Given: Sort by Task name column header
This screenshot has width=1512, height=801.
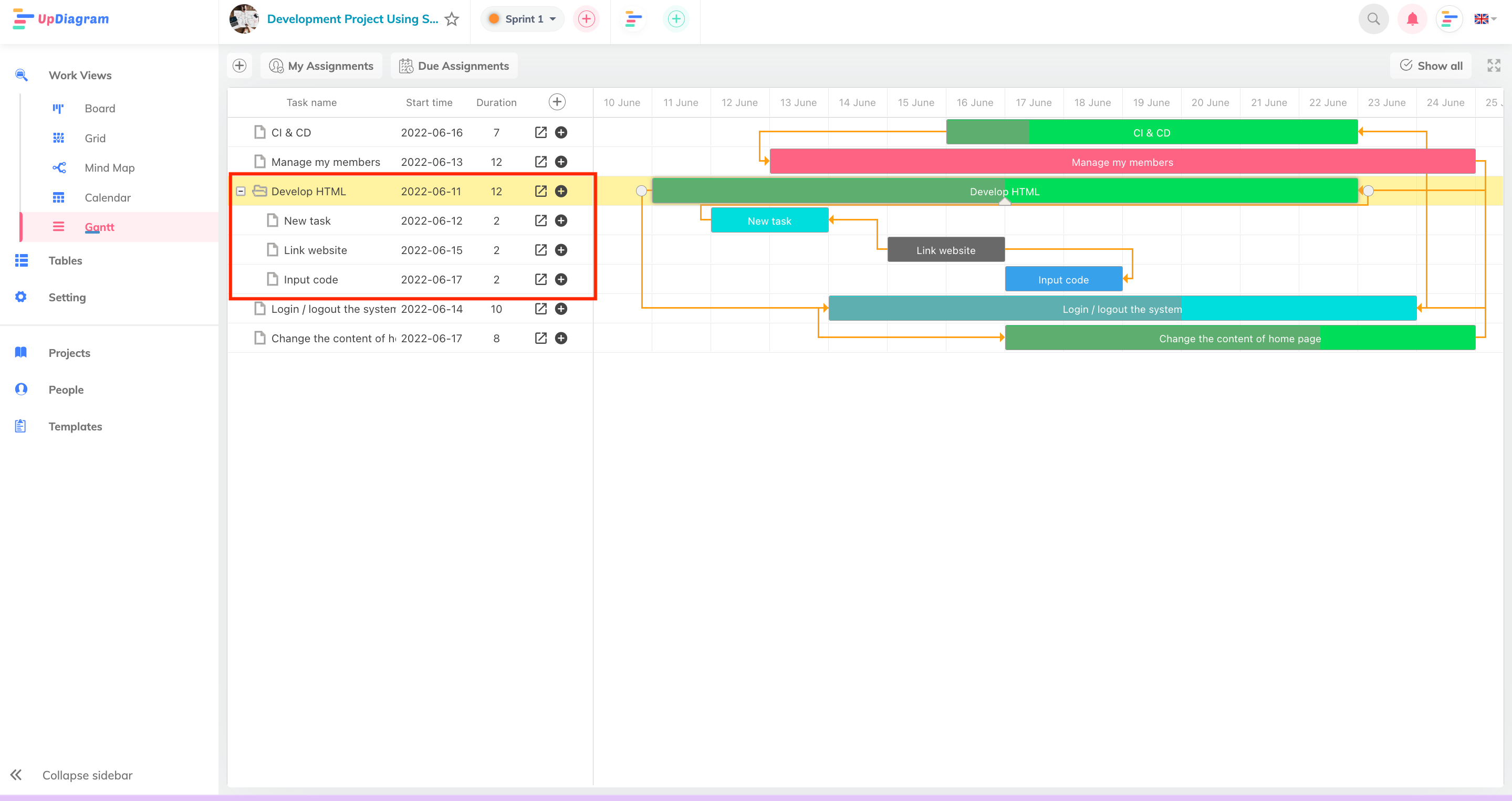Looking at the screenshot, I should point(311,102).
